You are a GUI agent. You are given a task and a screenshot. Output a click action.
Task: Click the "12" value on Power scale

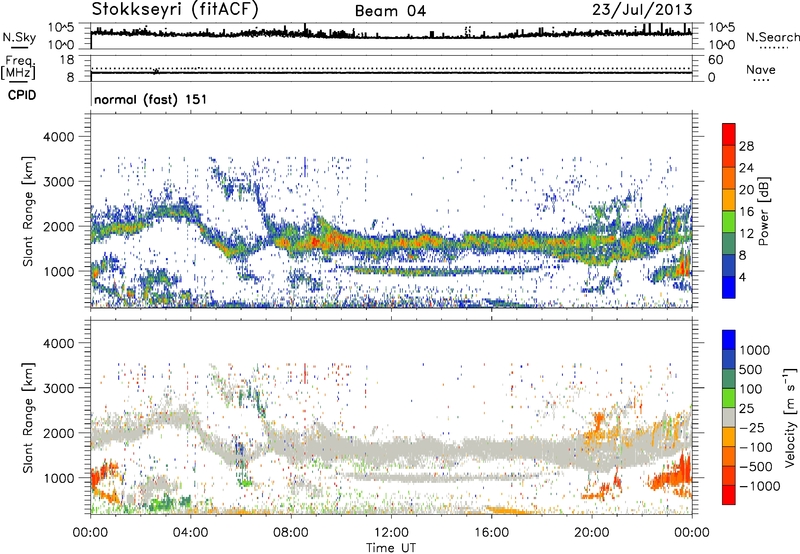746,234
